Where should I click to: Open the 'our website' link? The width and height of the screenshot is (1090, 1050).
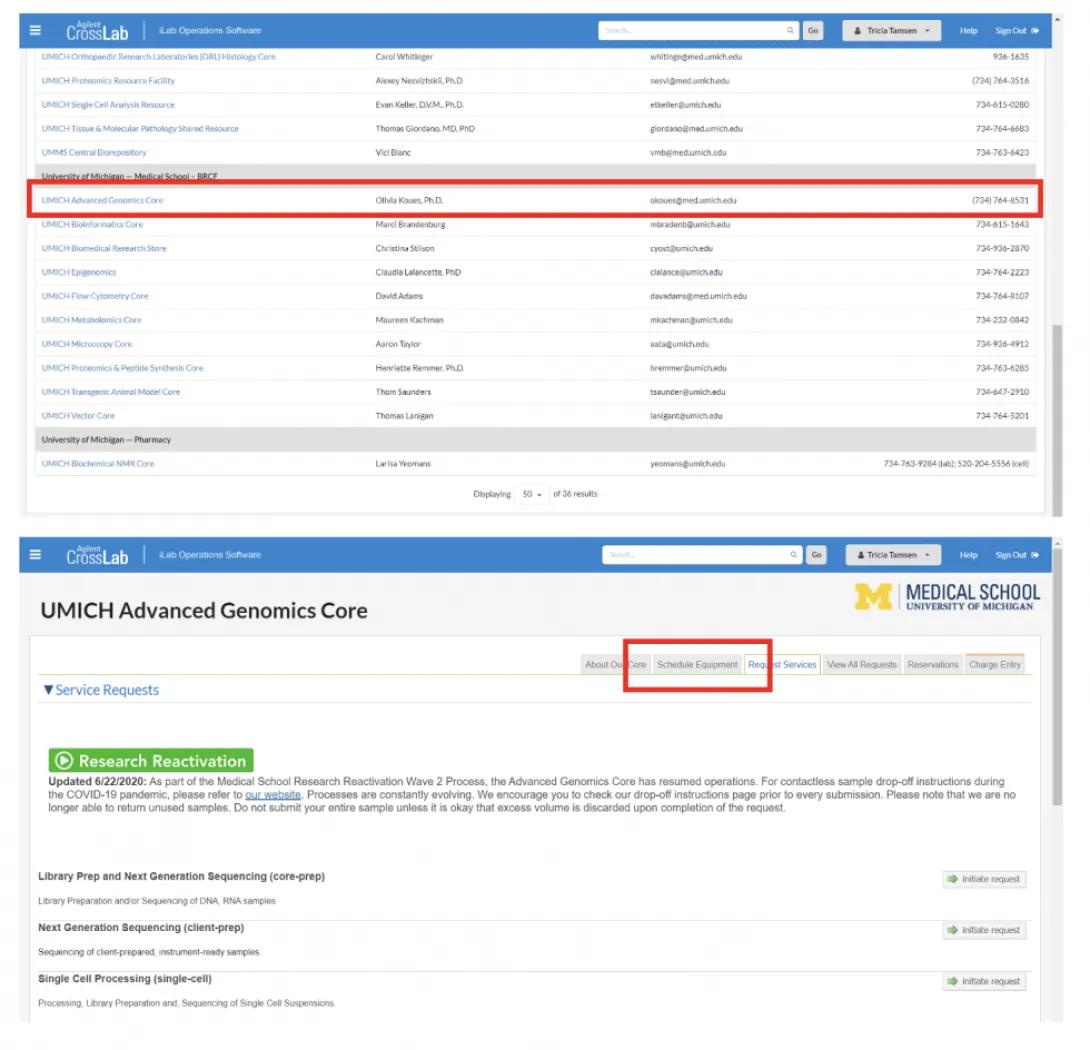coord(272,795)
